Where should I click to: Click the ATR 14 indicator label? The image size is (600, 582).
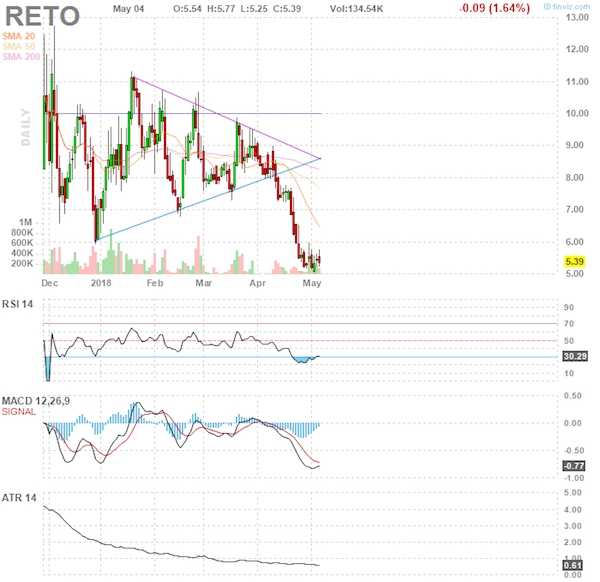click(22, 497)
